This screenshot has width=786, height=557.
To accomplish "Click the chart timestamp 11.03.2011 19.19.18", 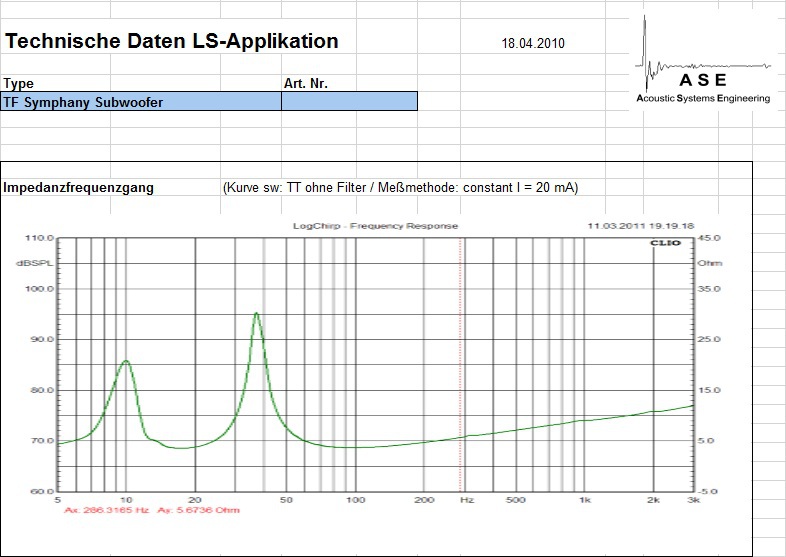I will click(640, 226).
